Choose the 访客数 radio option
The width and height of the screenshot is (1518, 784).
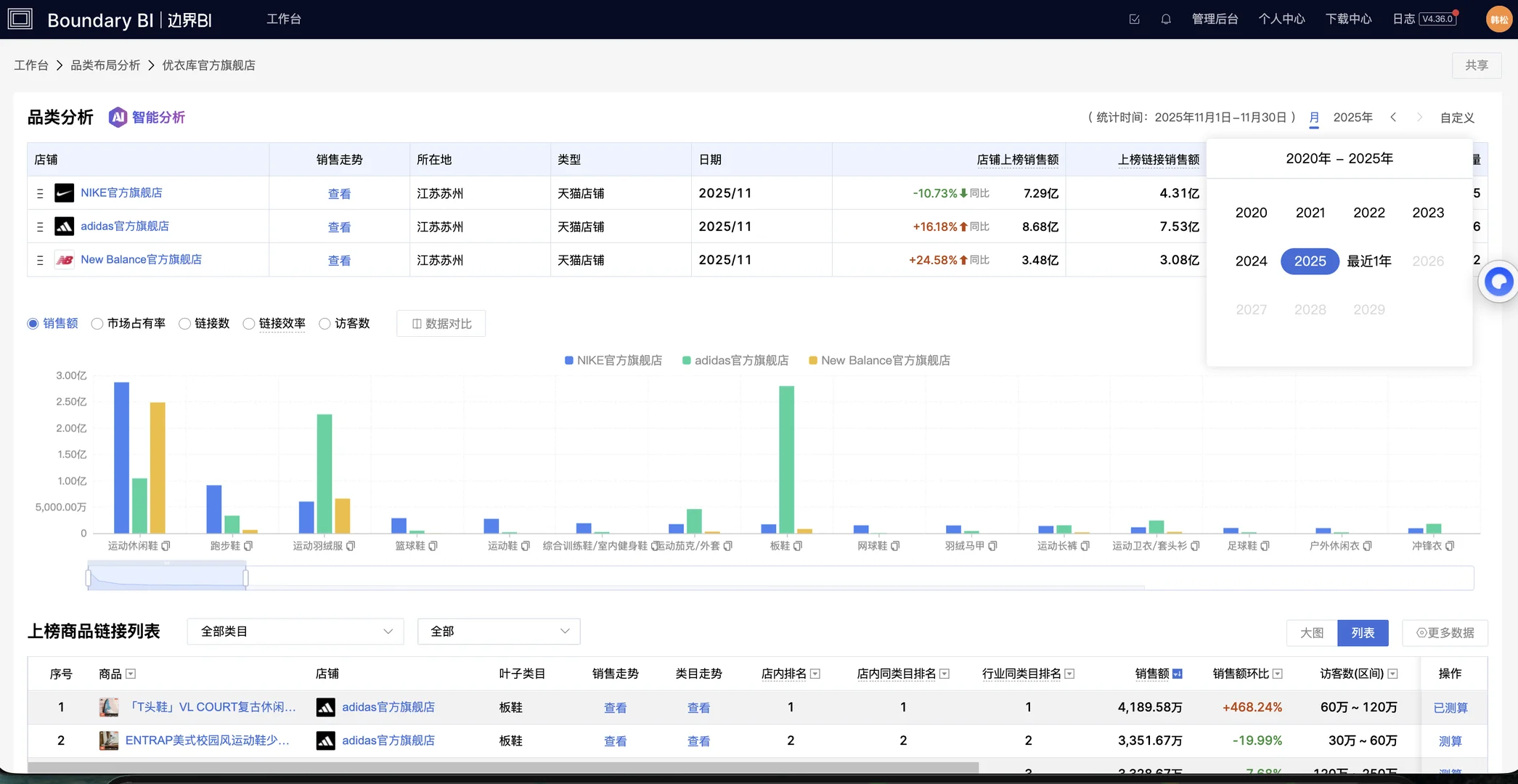pyautogui.click(x=325, y=324)
